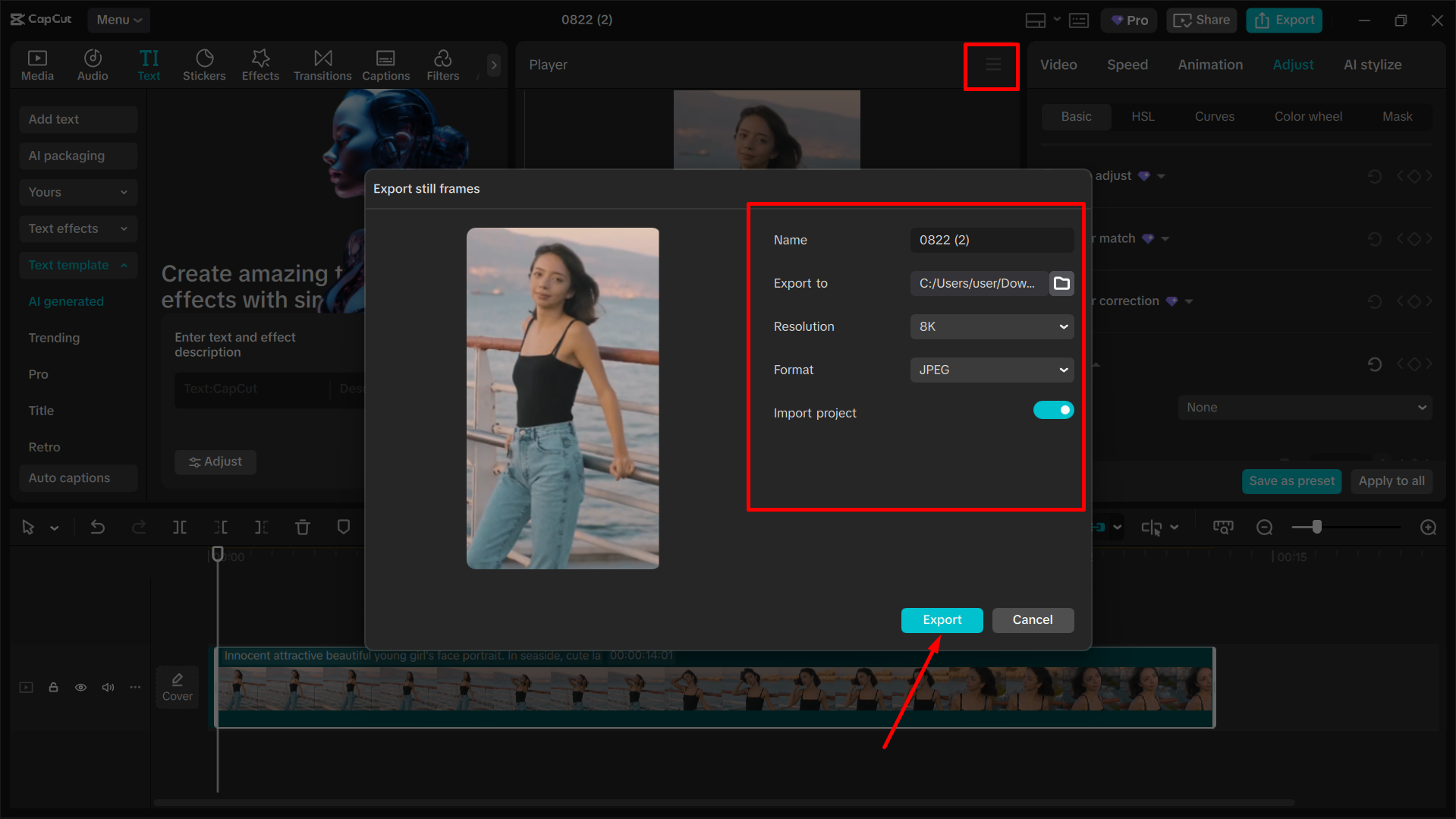Select the Color wheel sub-tab
The image size is (1456, 819).
[1307, 117]
